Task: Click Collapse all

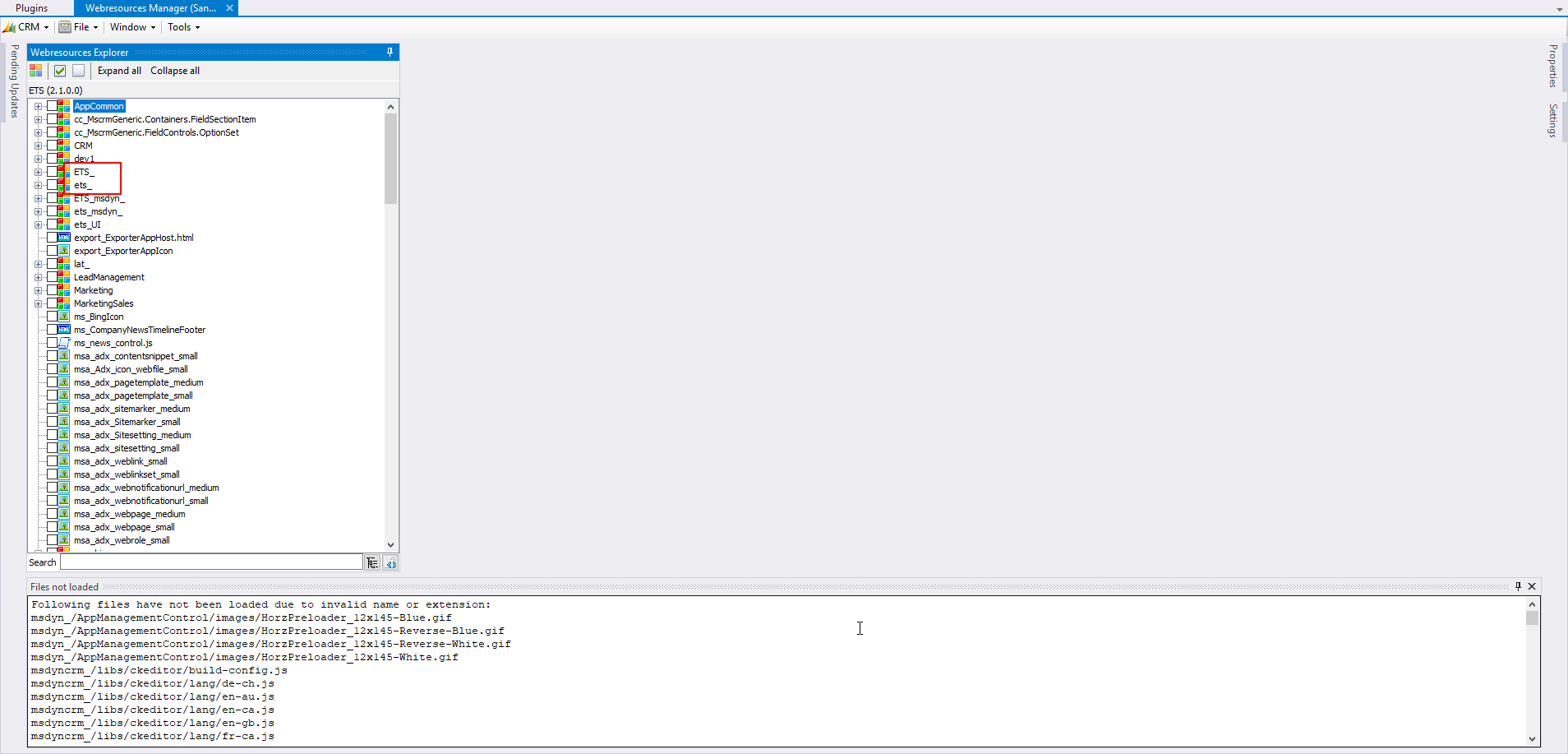Action: click(174, 71)
